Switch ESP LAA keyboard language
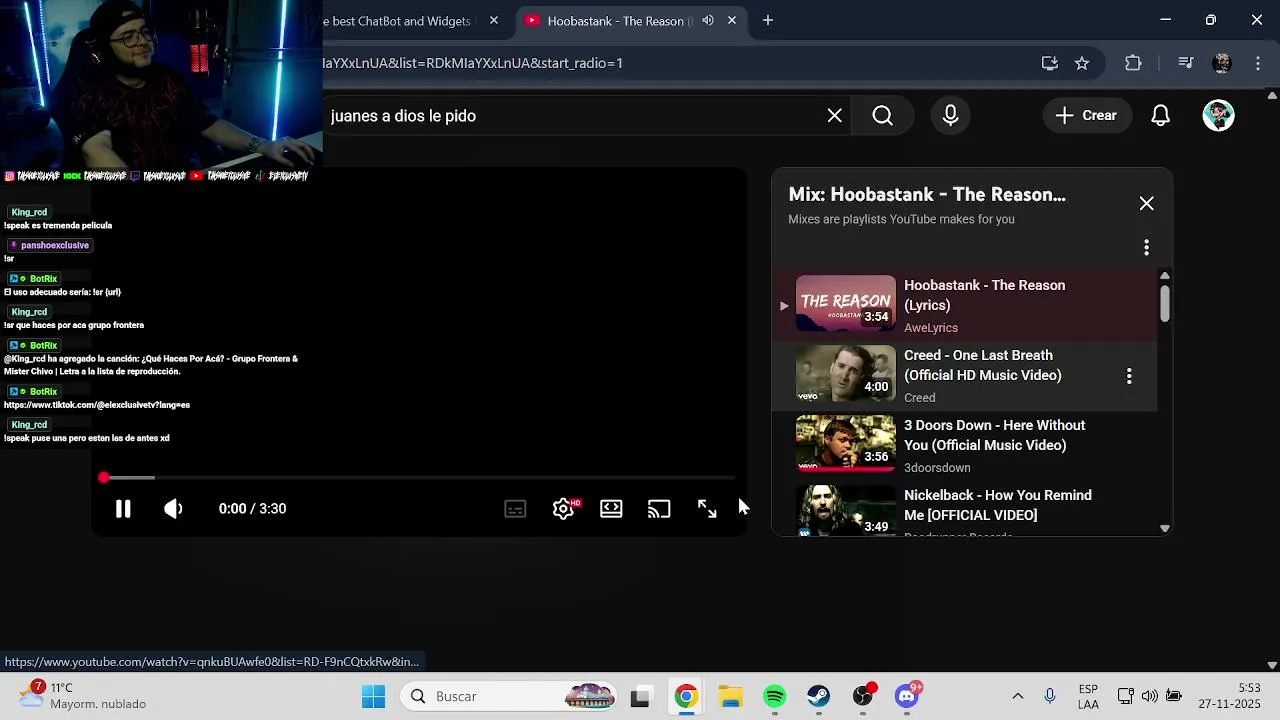 coord(1088,697)
